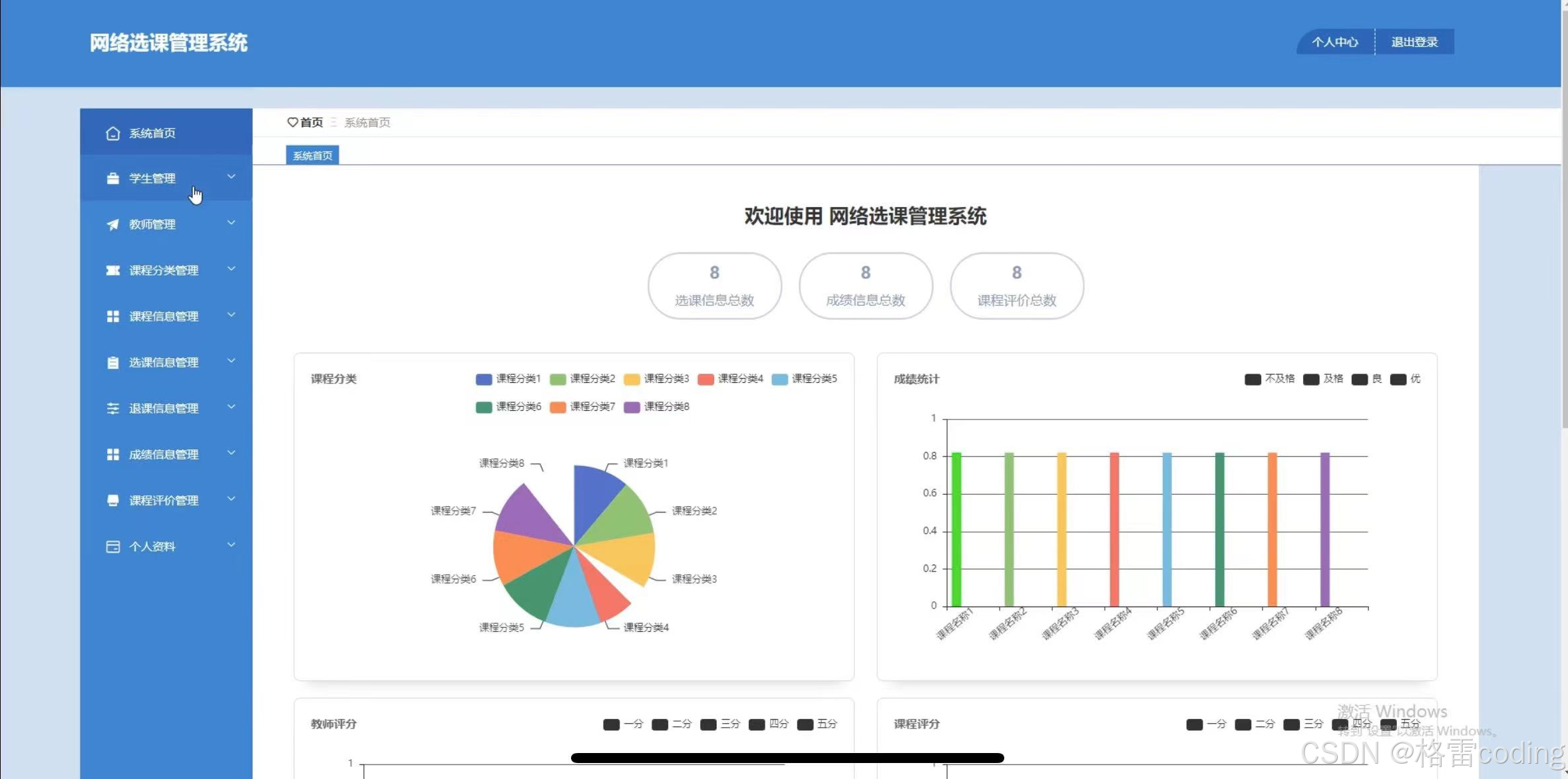Viewport: 1568px width, 779px height.
Task: Click the briefcase icon for 学生管理
Action: [112, 178]
